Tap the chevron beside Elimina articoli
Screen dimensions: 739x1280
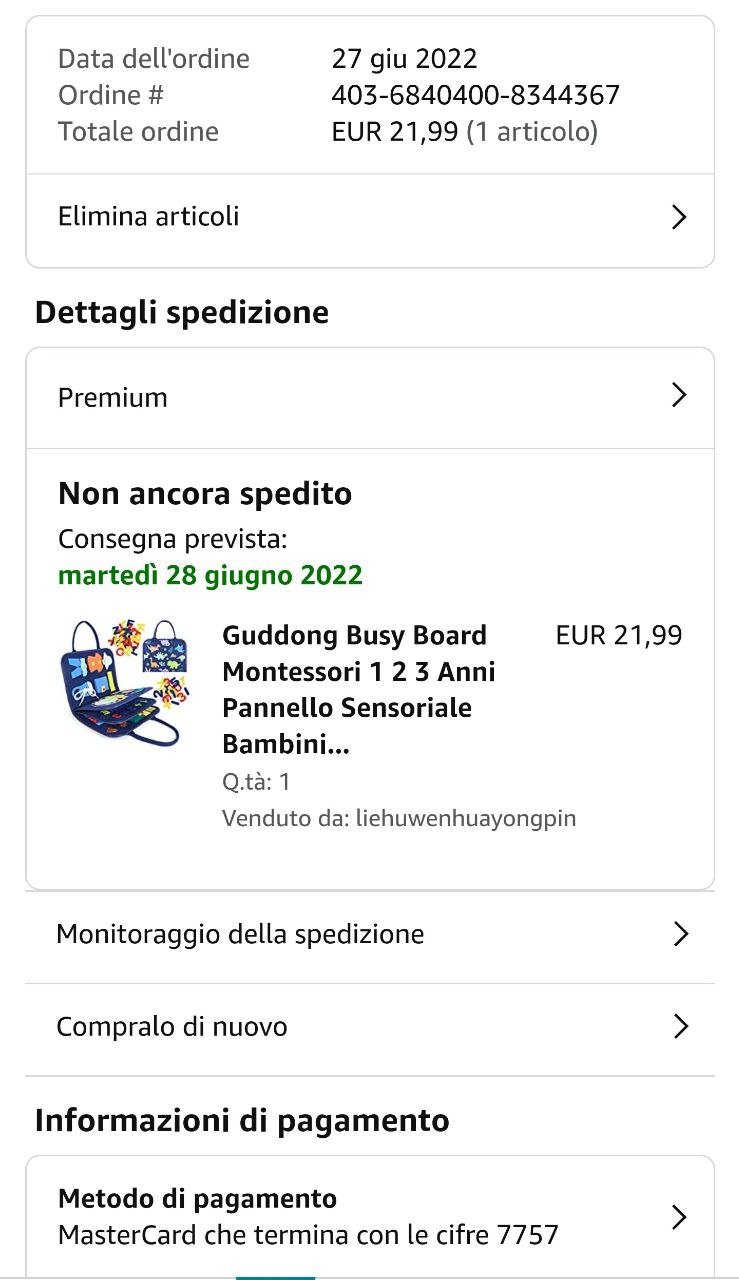679,217
